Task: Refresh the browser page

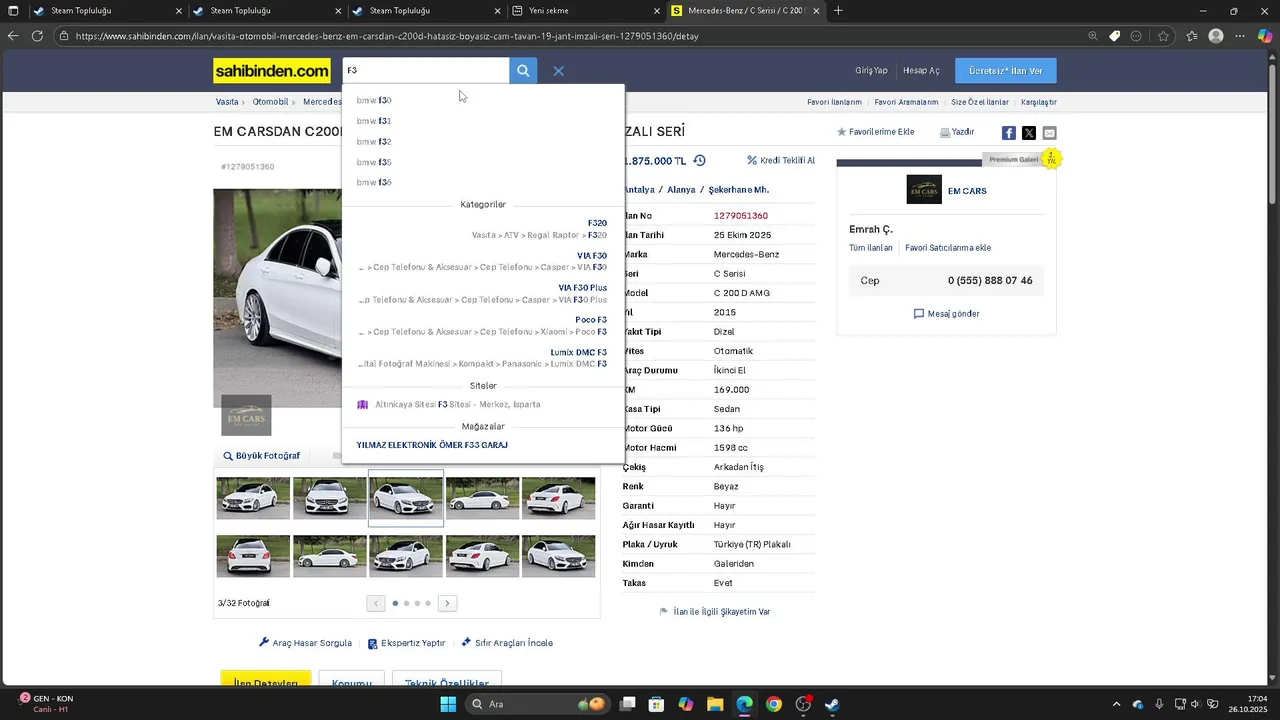Action: [37, 36]
